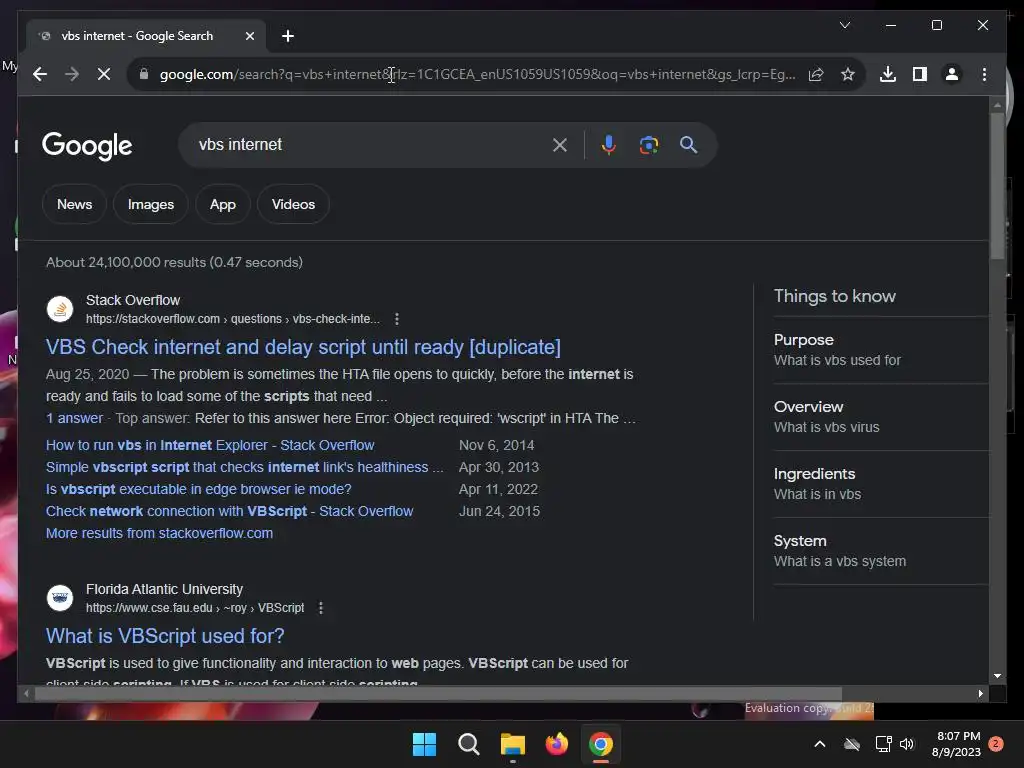Expand Ingredients: What is in vbs
This screenshot has height=768, width=1024.
click(x=881, y=484)
